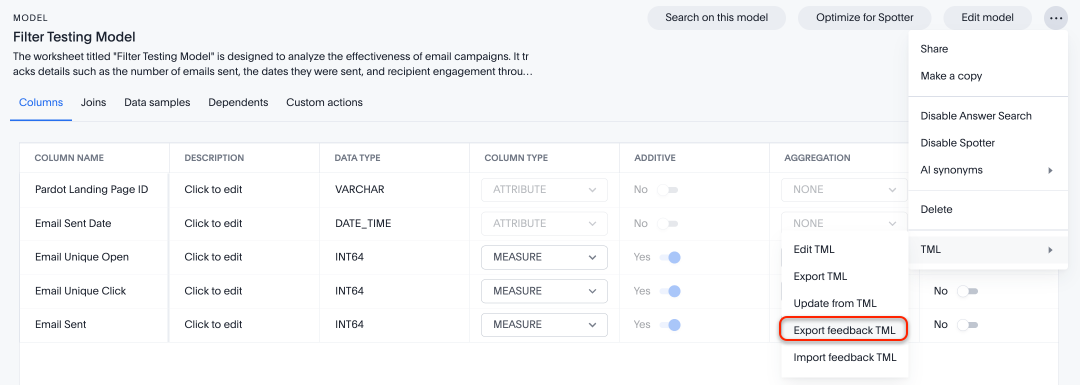Edit description for Pardot Landing Page ID
The height and width of the screenshot is (385, 1080).
pos(214,189)
